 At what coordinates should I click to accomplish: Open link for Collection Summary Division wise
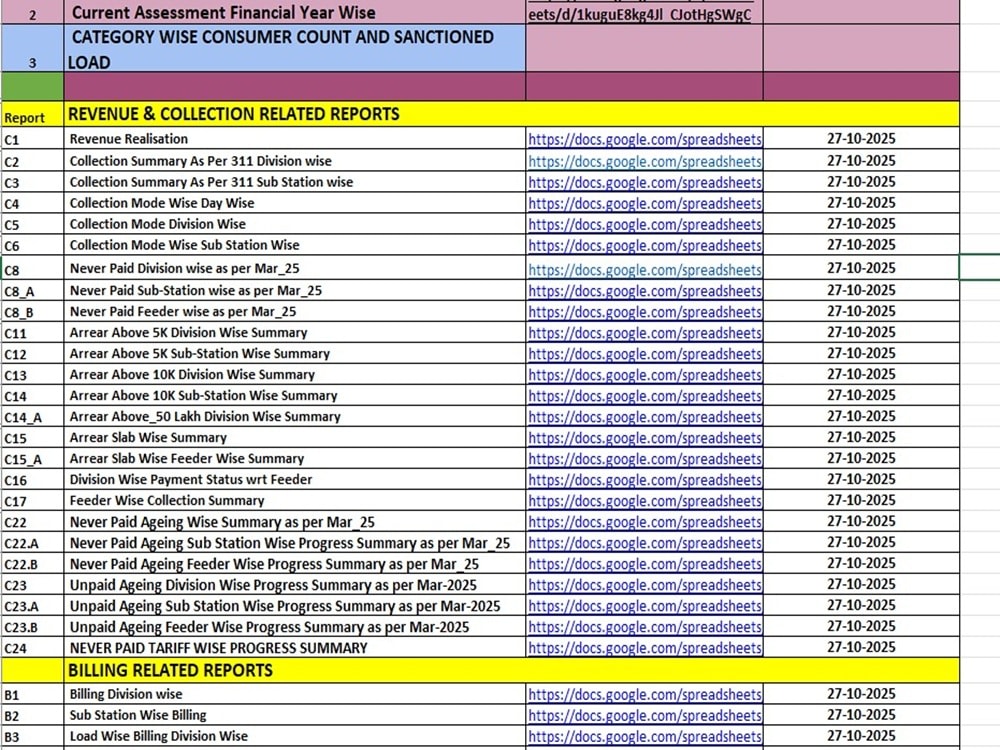(645, 161)
